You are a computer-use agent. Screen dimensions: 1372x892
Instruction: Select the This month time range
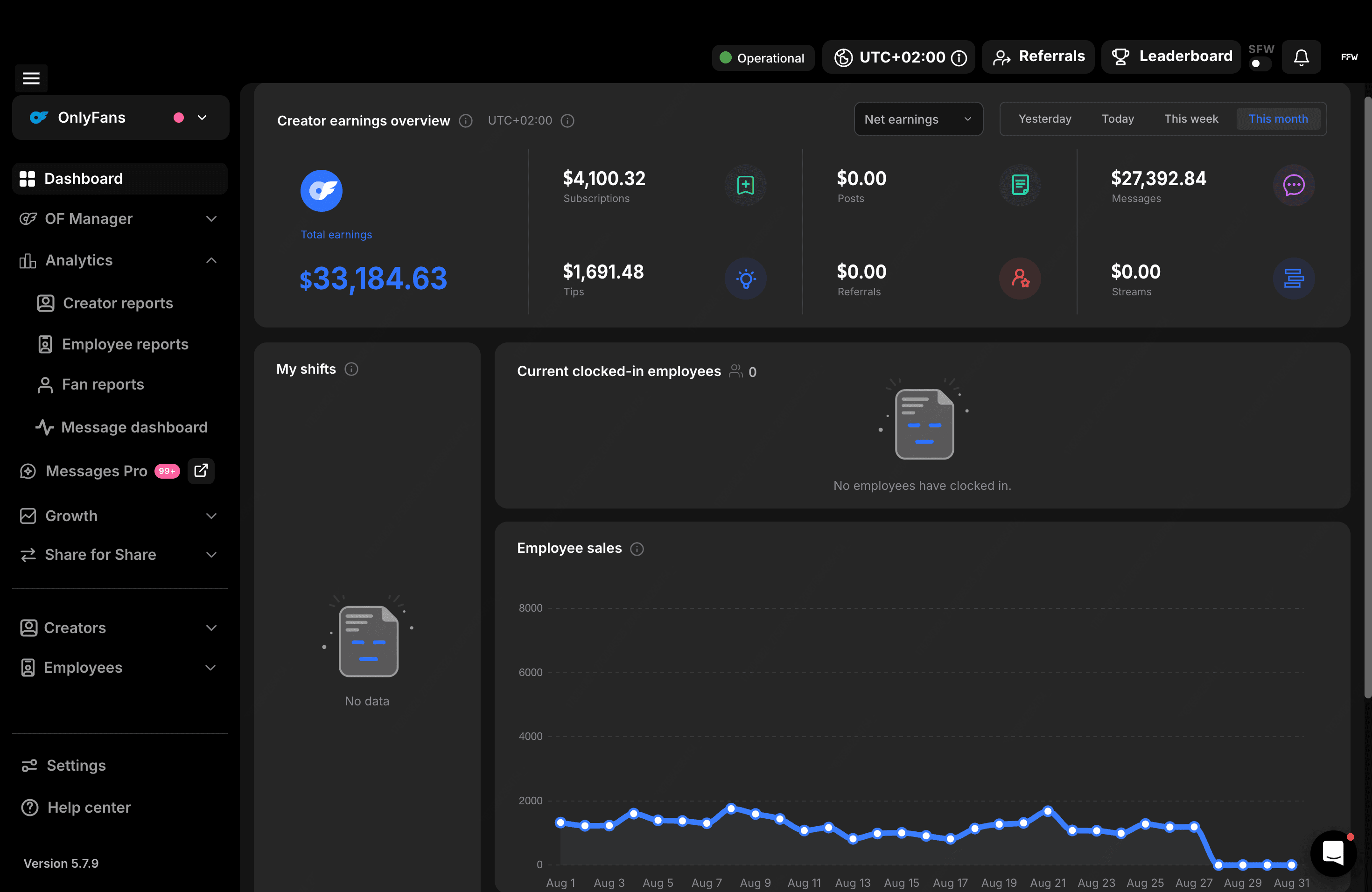(x=1278, y=118)
